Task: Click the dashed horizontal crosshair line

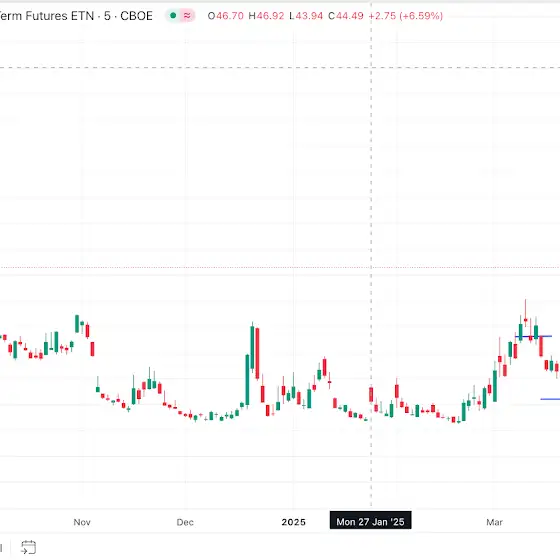Action: click(280, 67)
